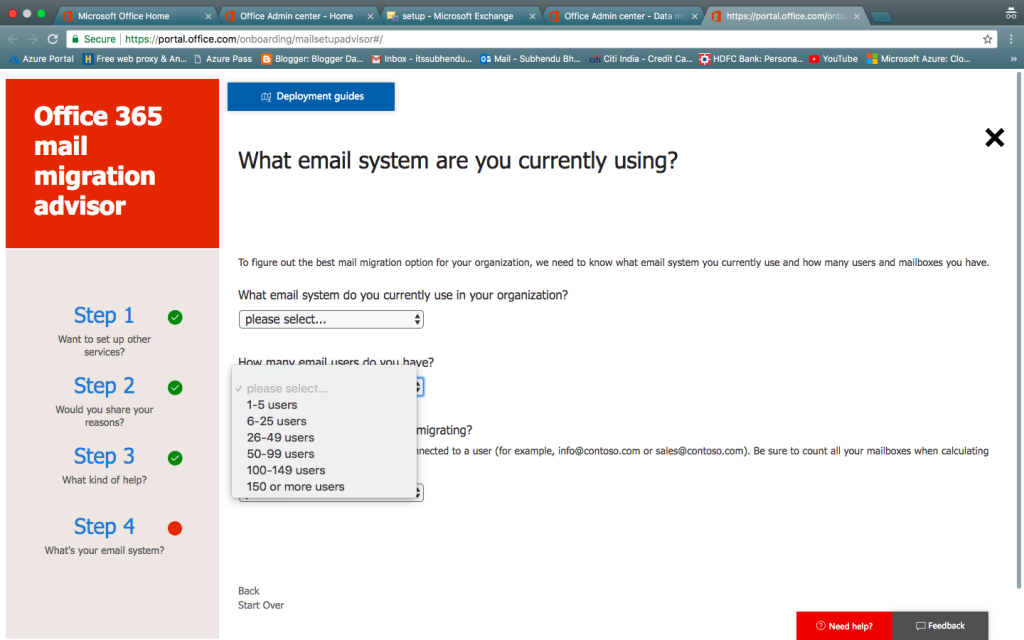
Task: Close the setup - Microsoft Exchange tab
Action: pyautogui.click(x=532, y=16)
